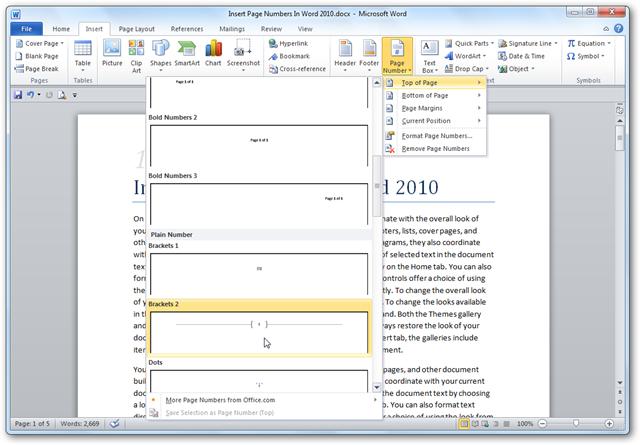640x445 pixels.
Task: Switch to Print Layout view
Action: [464, 424]
